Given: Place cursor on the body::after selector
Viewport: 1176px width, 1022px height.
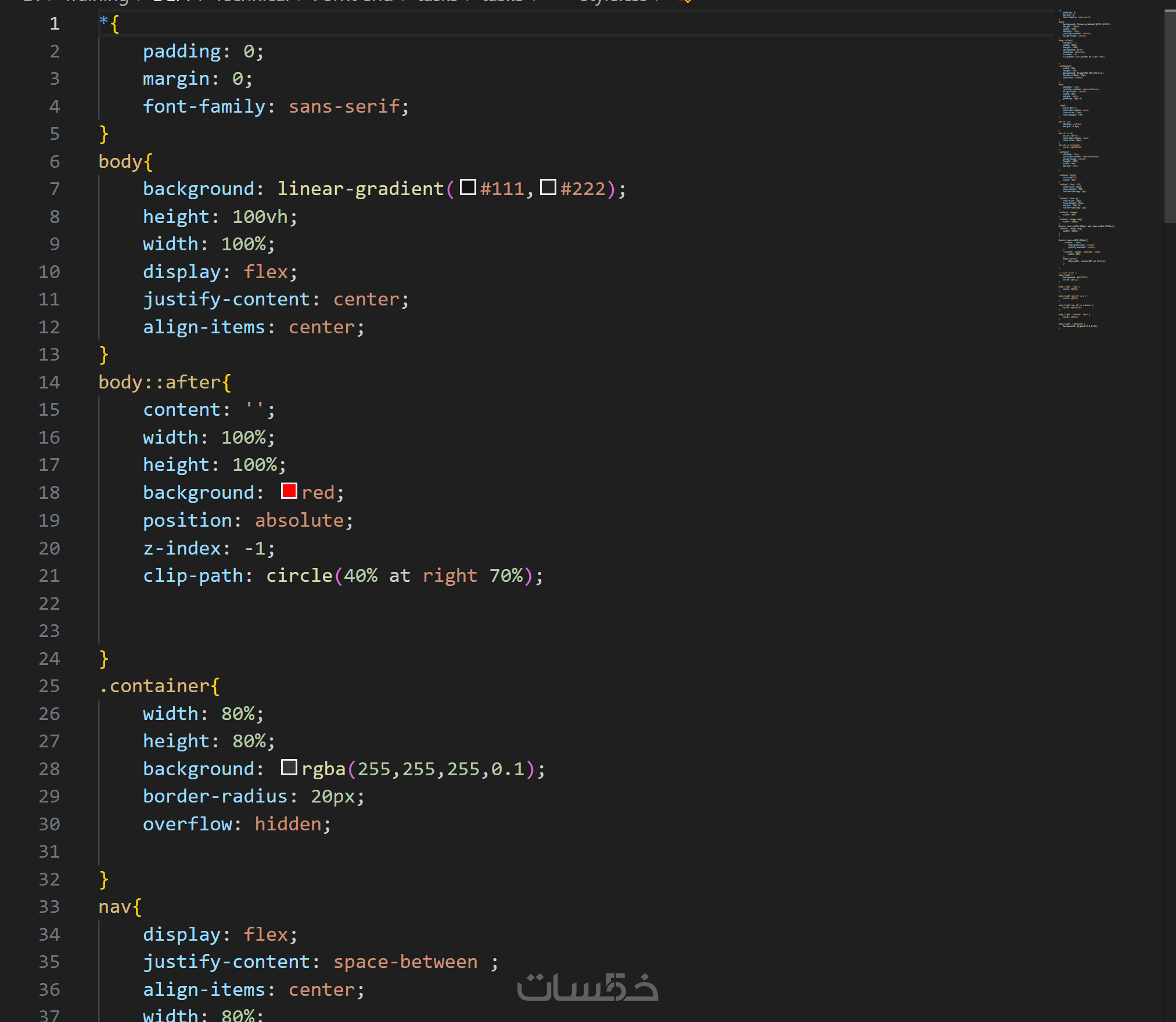Looking at the screenshot, I should 159,382.
